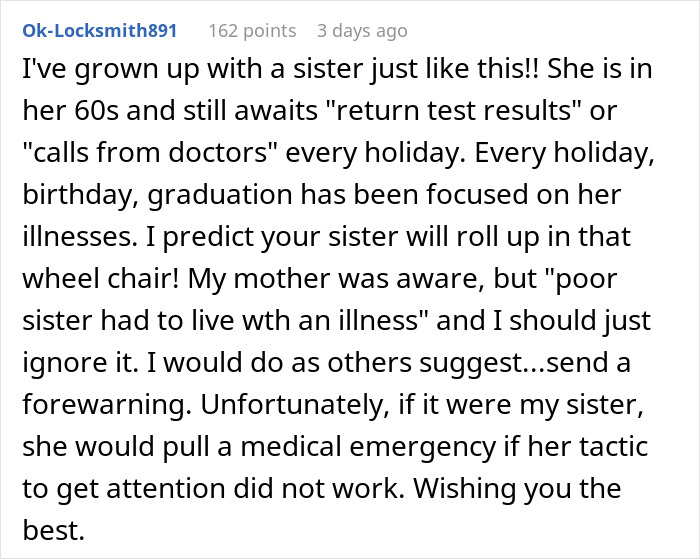Click the word "forewarning" in the comment
The image size is (700, 559).
104,405
